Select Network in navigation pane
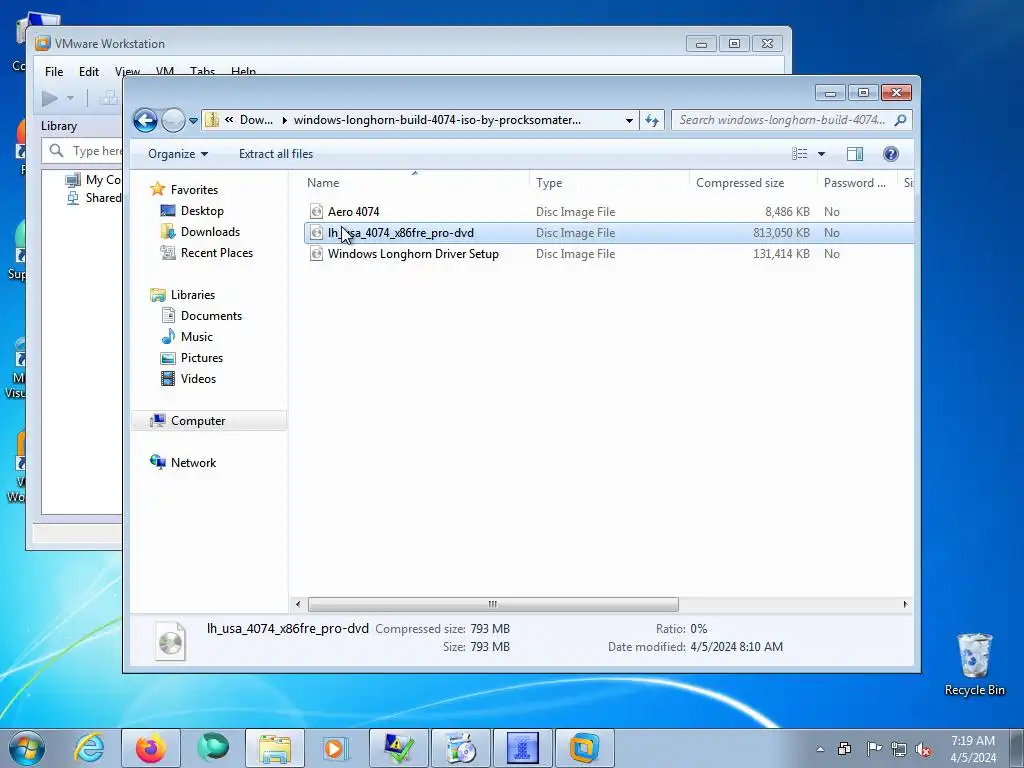Viewport: 1024px width, 768px height. click(x=193, y=463)
